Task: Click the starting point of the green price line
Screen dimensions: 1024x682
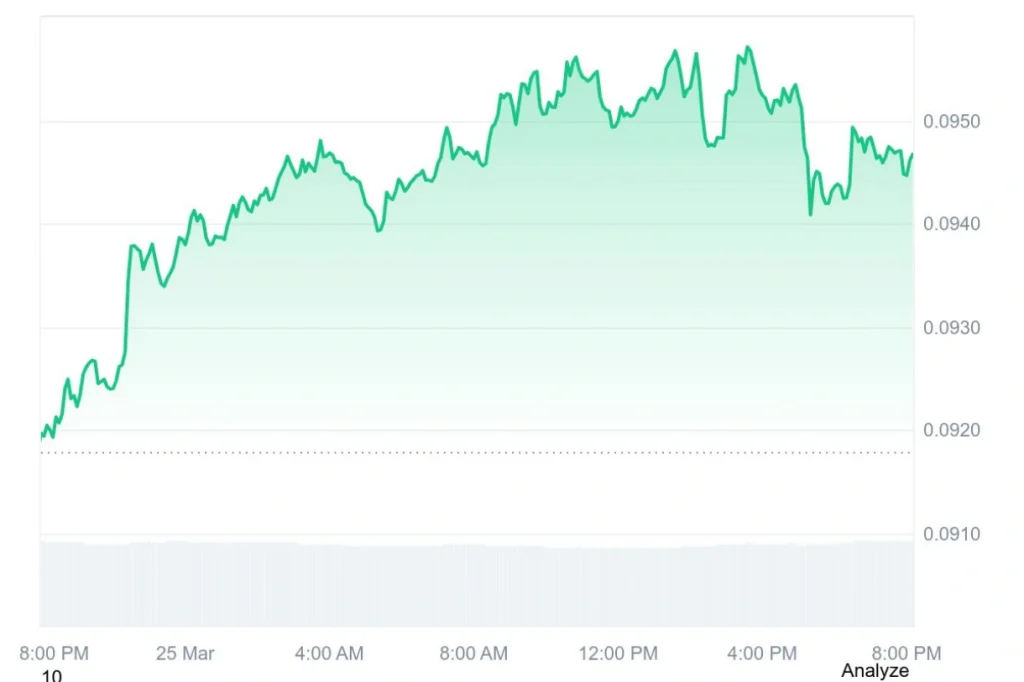Action: click(42, 436)
